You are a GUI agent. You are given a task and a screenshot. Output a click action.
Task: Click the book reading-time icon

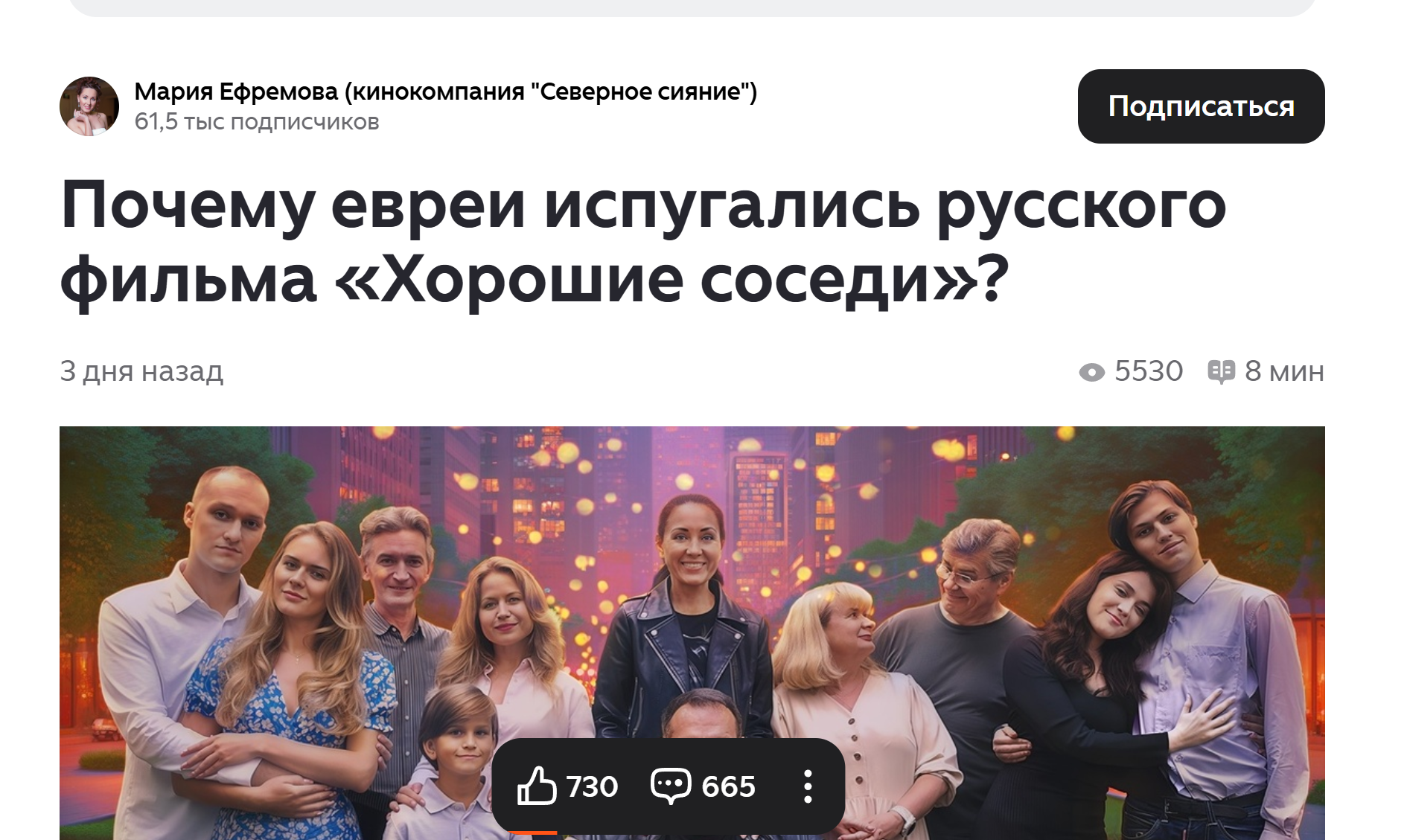coord(1221,371)
